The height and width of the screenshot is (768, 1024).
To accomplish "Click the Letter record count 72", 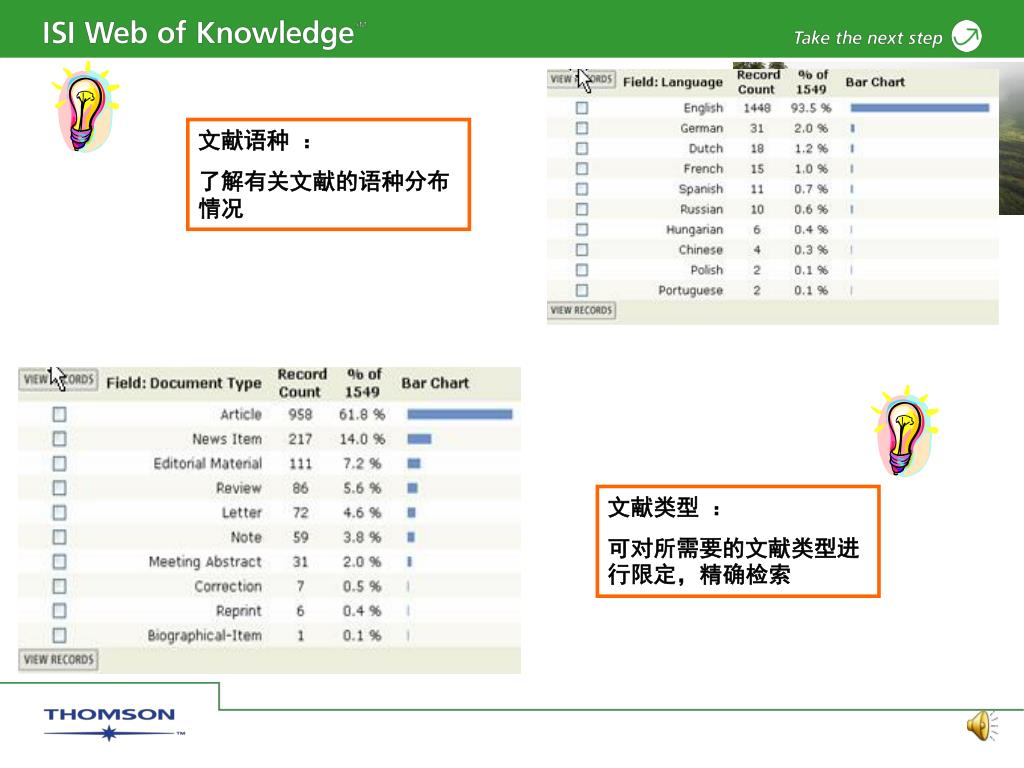I will pyautogui.click(x=300, y=513).
